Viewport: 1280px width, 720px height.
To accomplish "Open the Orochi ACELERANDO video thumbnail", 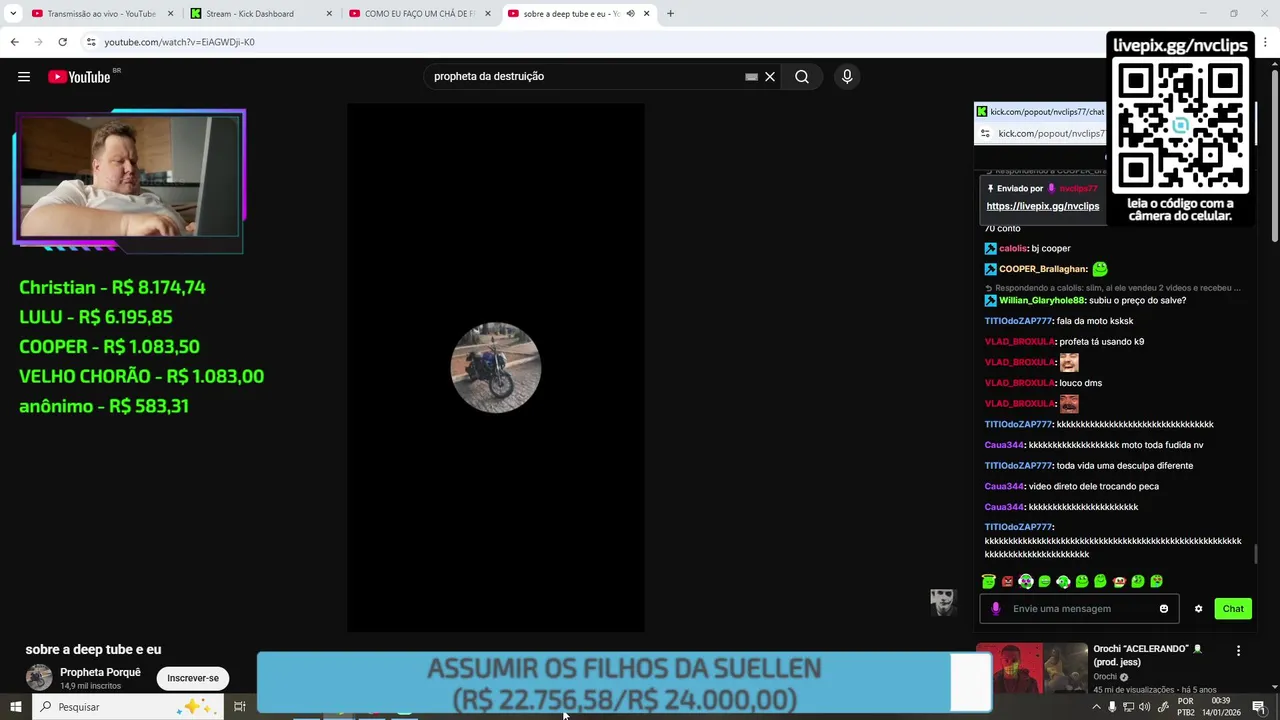I will (1032, 668).
